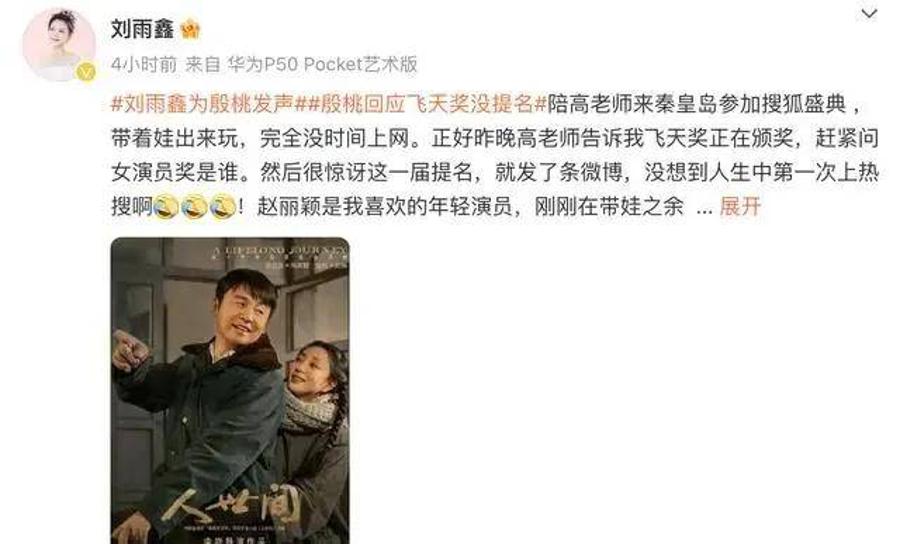Expand the full post via 展开
The width and height of the screenshot is (900, 544).
pyautogui.click(x=740, y=206)
